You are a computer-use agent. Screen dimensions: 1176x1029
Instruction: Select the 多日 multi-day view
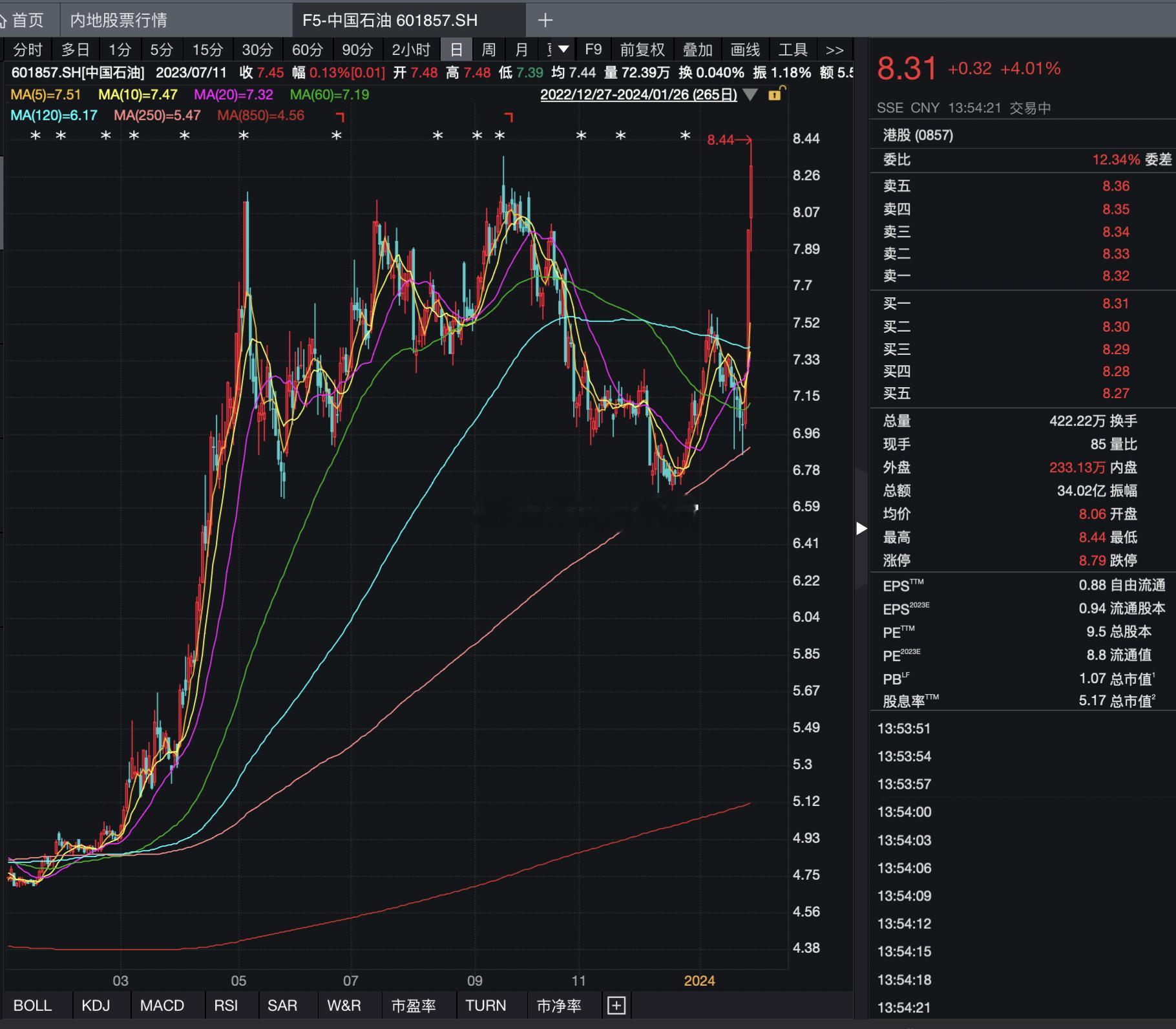coord(76,50)
